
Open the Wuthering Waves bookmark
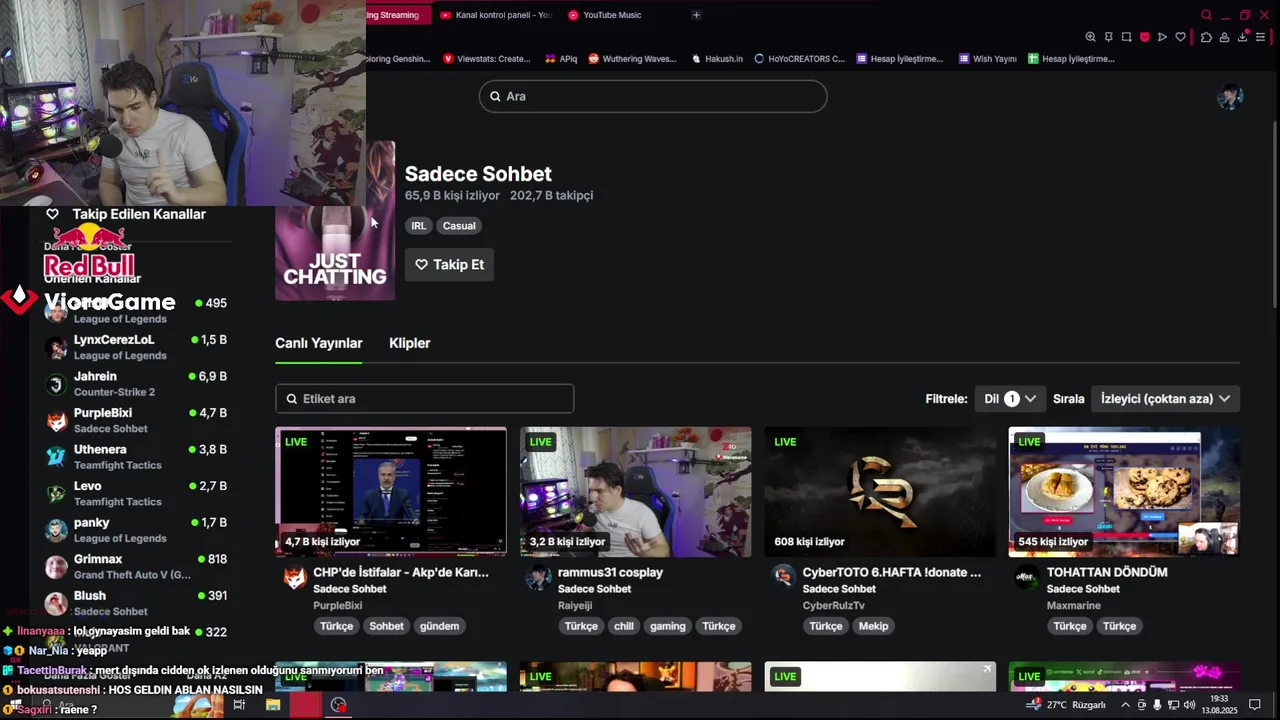point(633,59)
